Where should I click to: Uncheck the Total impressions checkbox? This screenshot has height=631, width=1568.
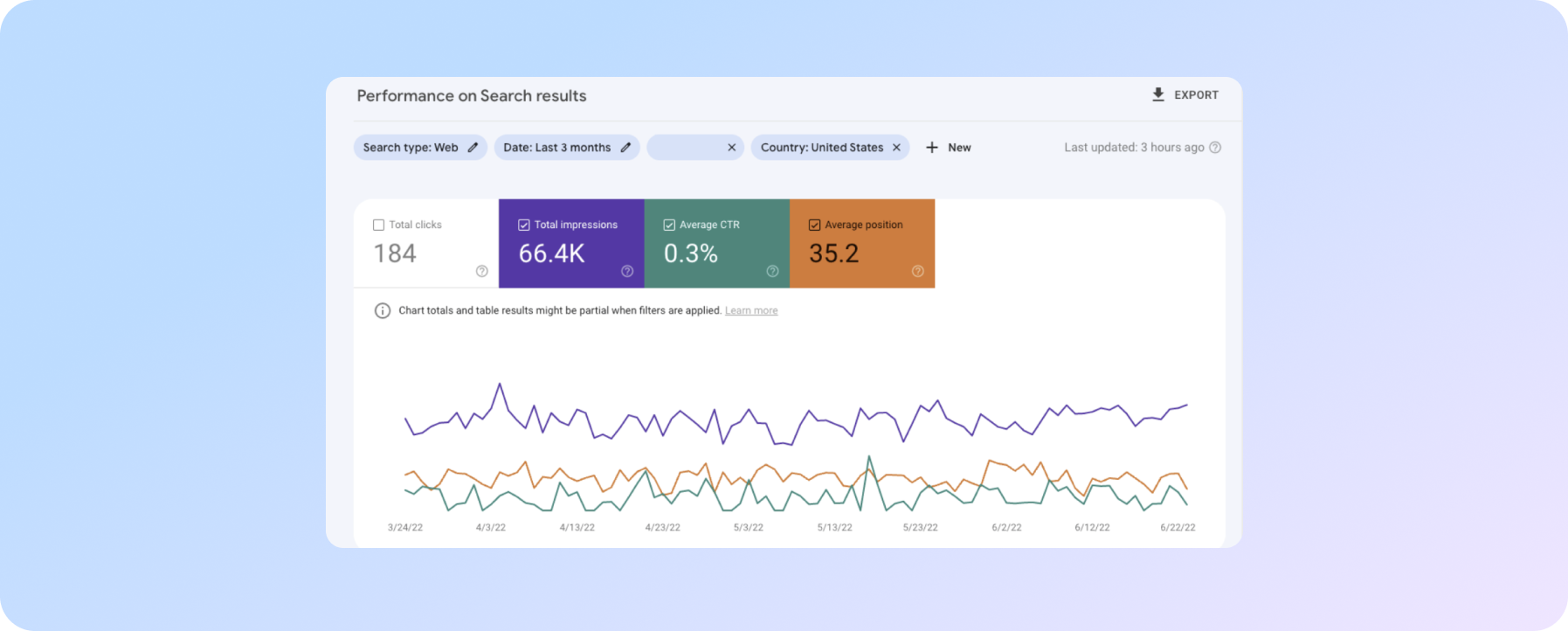[x=524, y=225]
